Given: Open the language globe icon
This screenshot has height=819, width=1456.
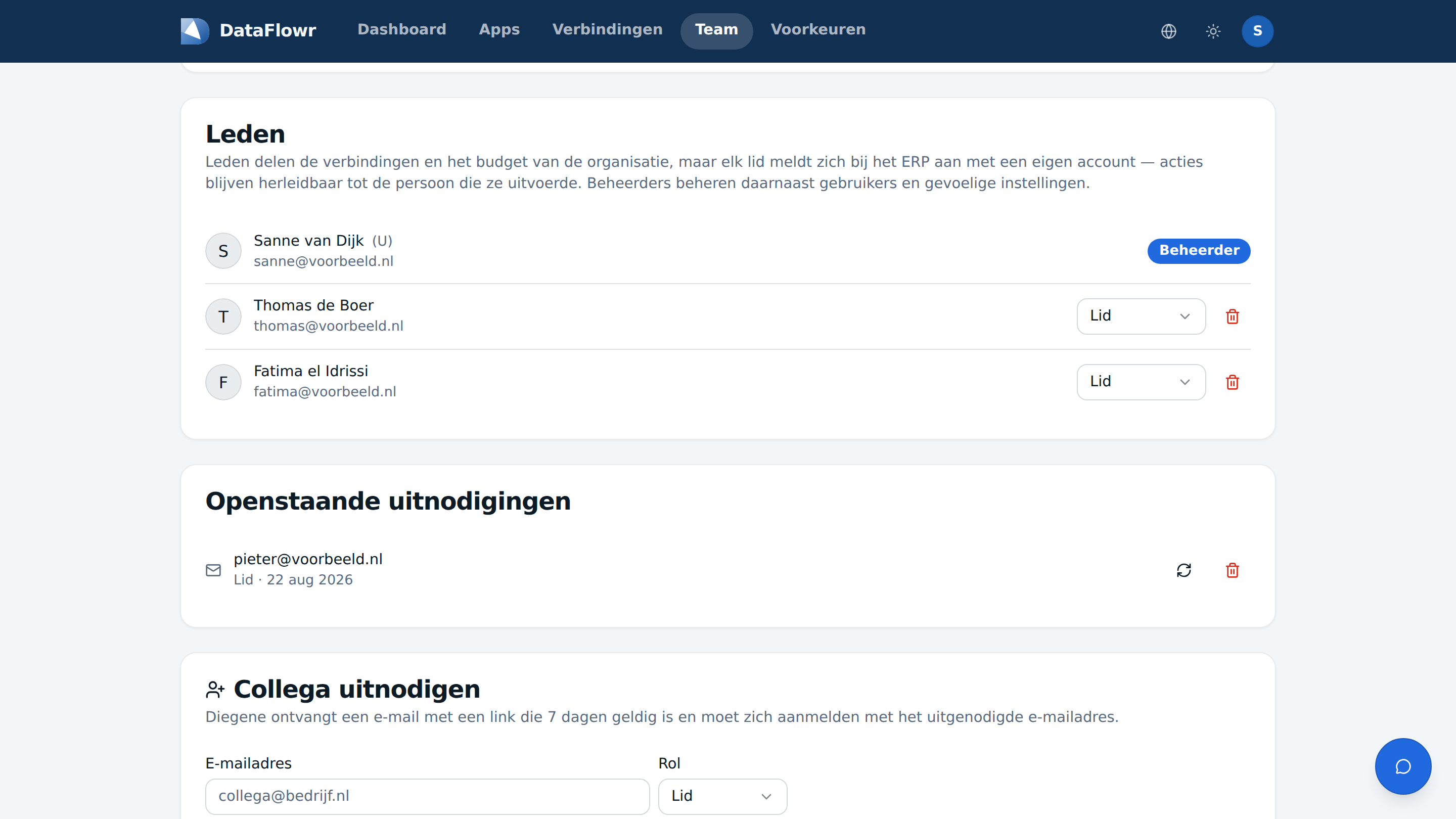Looking at the screenshot, I should (x=1169, y=31).
